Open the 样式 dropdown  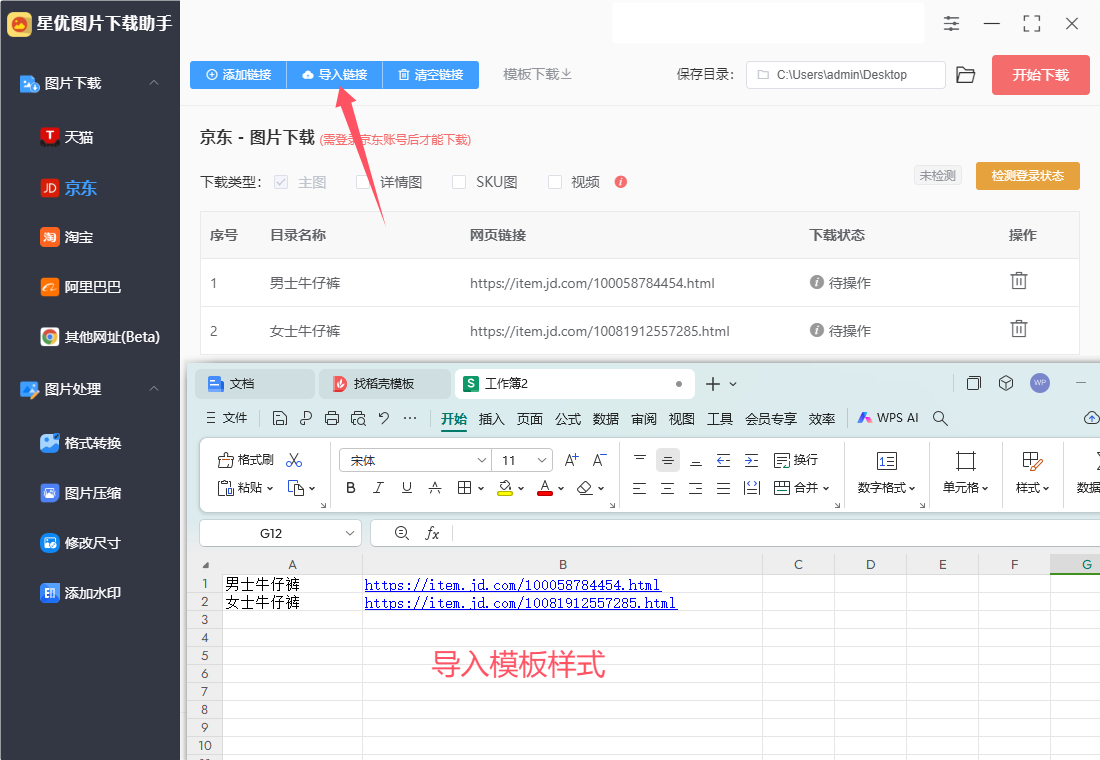1032,488
